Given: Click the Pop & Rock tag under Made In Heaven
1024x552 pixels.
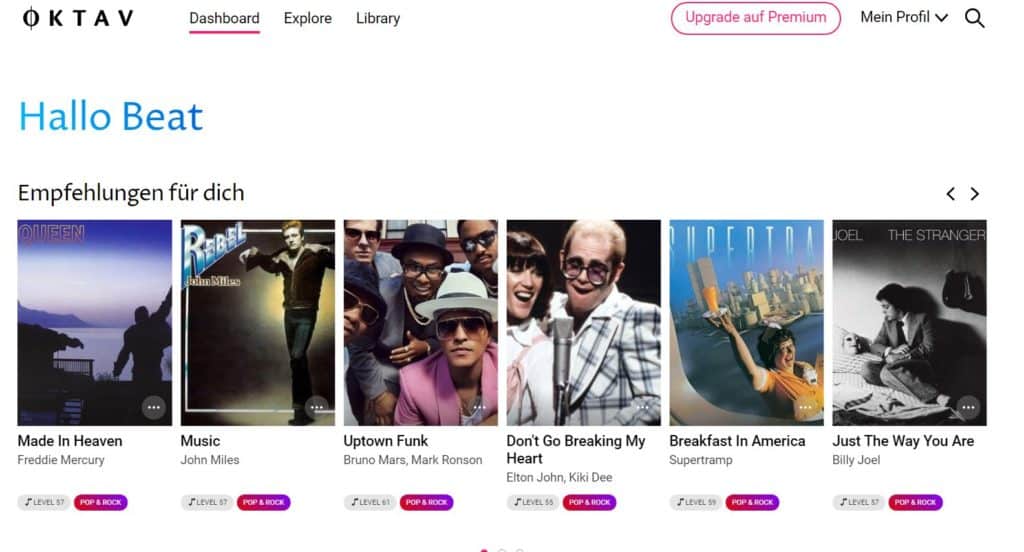Looking at the screenshot, I should tap(101, 502).
